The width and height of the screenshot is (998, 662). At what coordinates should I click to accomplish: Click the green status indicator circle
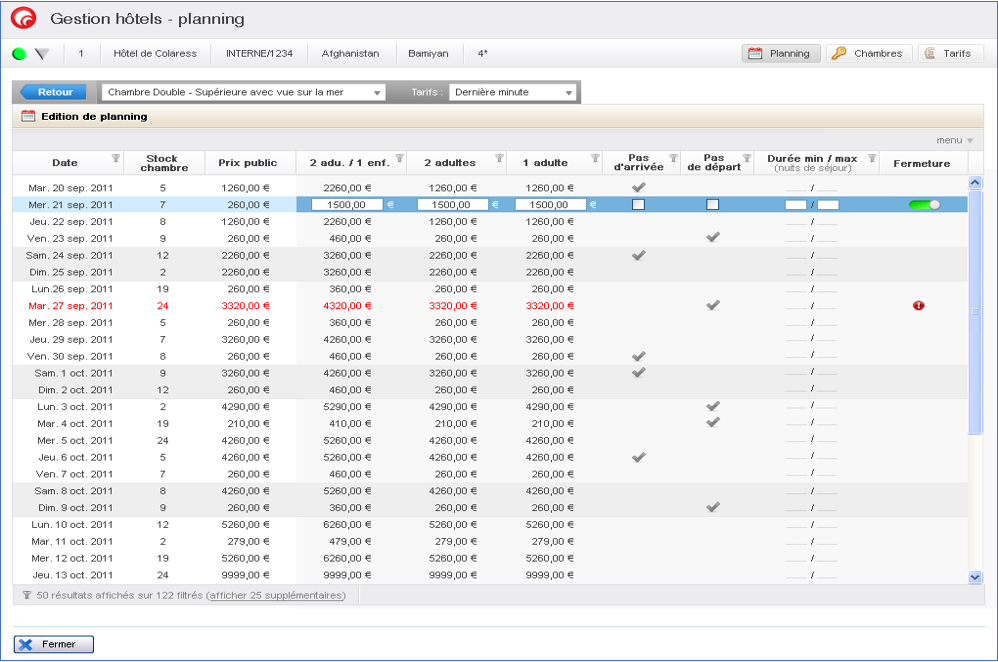point(19,54)
